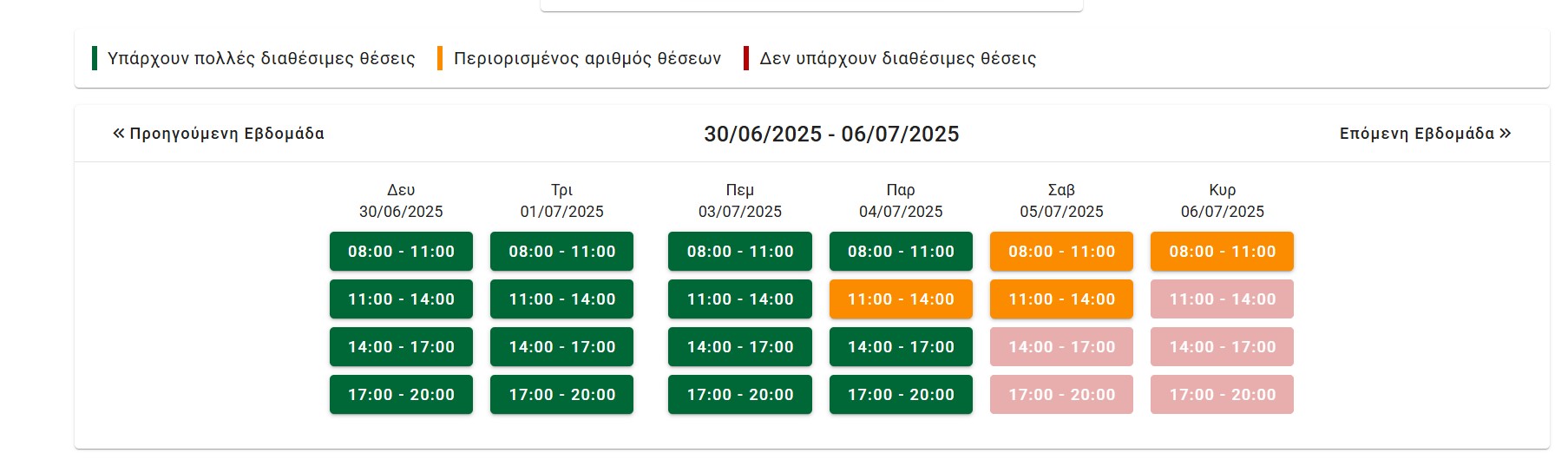Choose Friday 04/07 slot 14:00 - 17:00
This screenshot has height=466, width=1568.
point(901,347)
